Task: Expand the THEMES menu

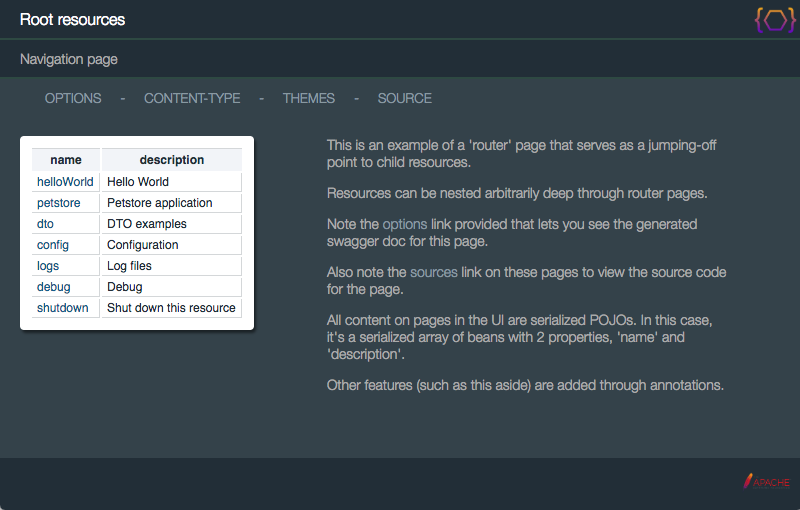Action: pos(309,98)
